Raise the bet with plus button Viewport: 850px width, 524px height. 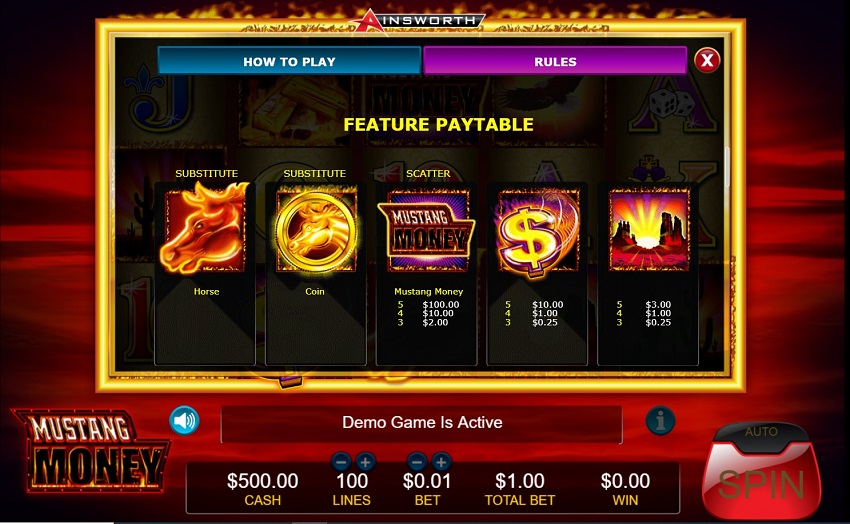coord(441,462)
